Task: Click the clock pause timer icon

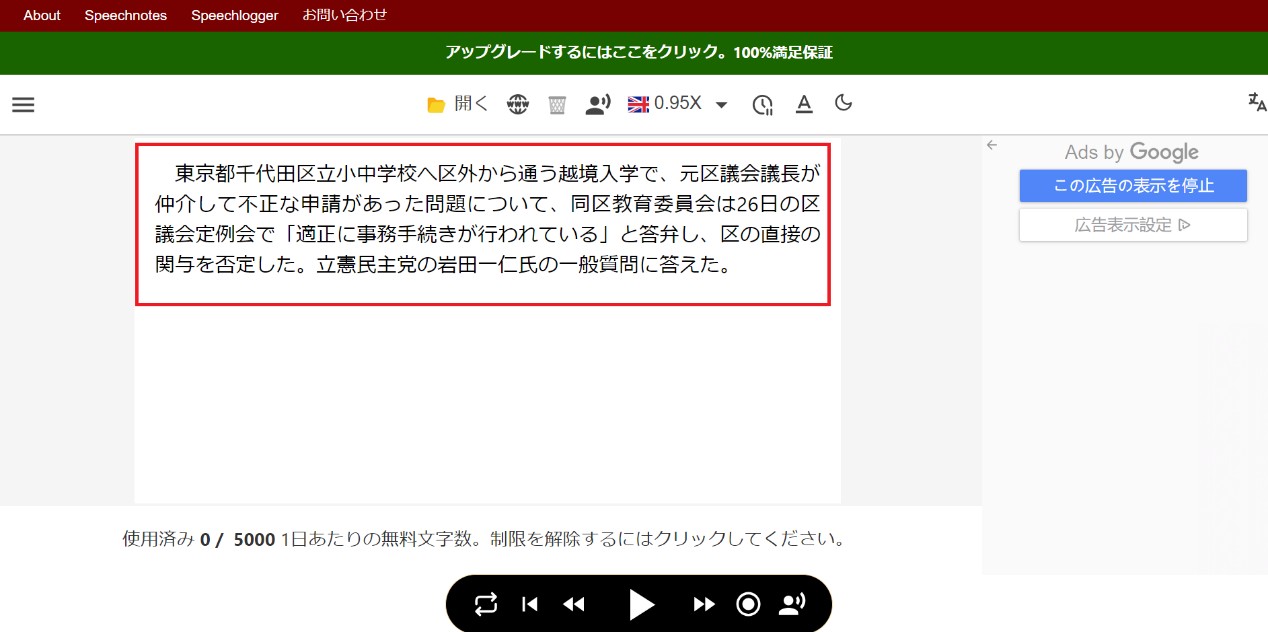Action: 763,104
